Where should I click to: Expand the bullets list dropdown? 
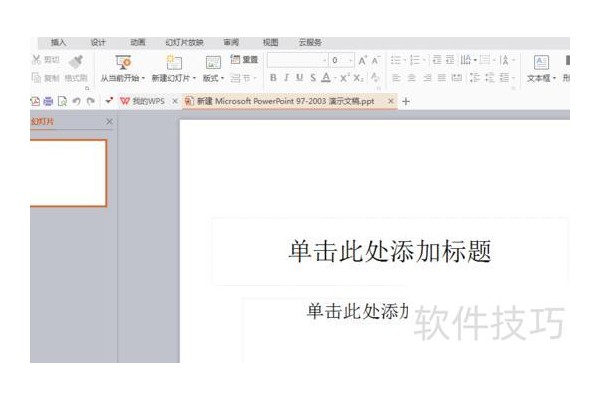(x=404, y=60)
